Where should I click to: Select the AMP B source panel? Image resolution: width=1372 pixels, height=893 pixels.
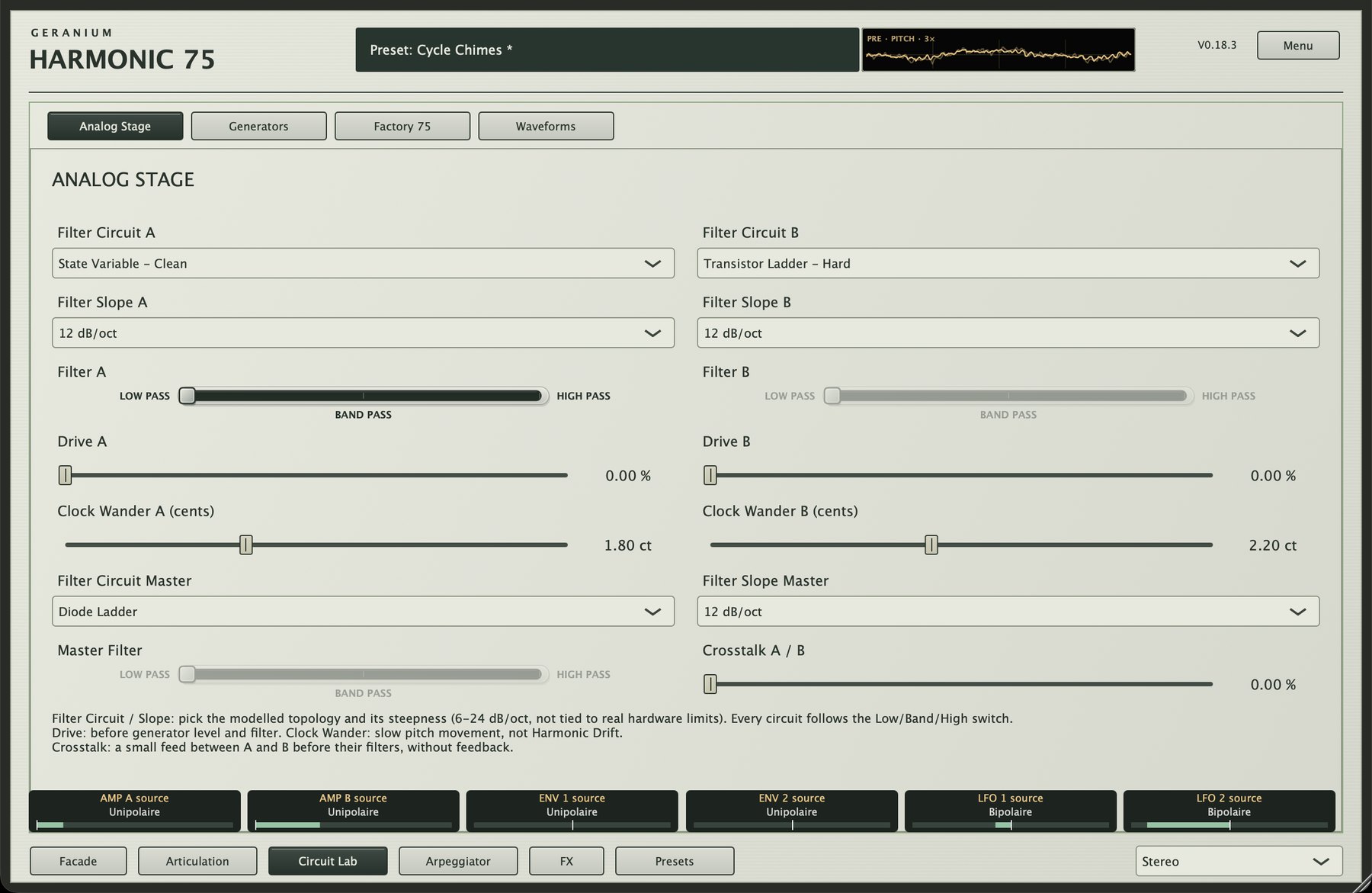point(354,811)
